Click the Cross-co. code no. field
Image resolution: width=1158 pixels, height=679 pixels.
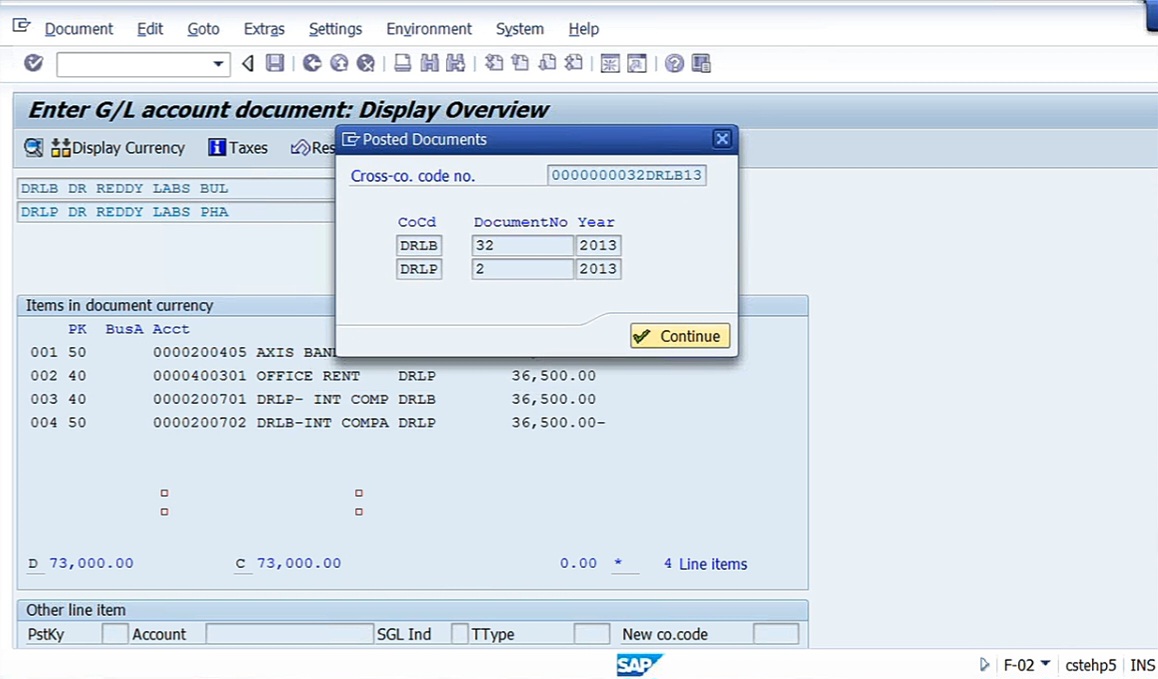[x=627, y=175]
